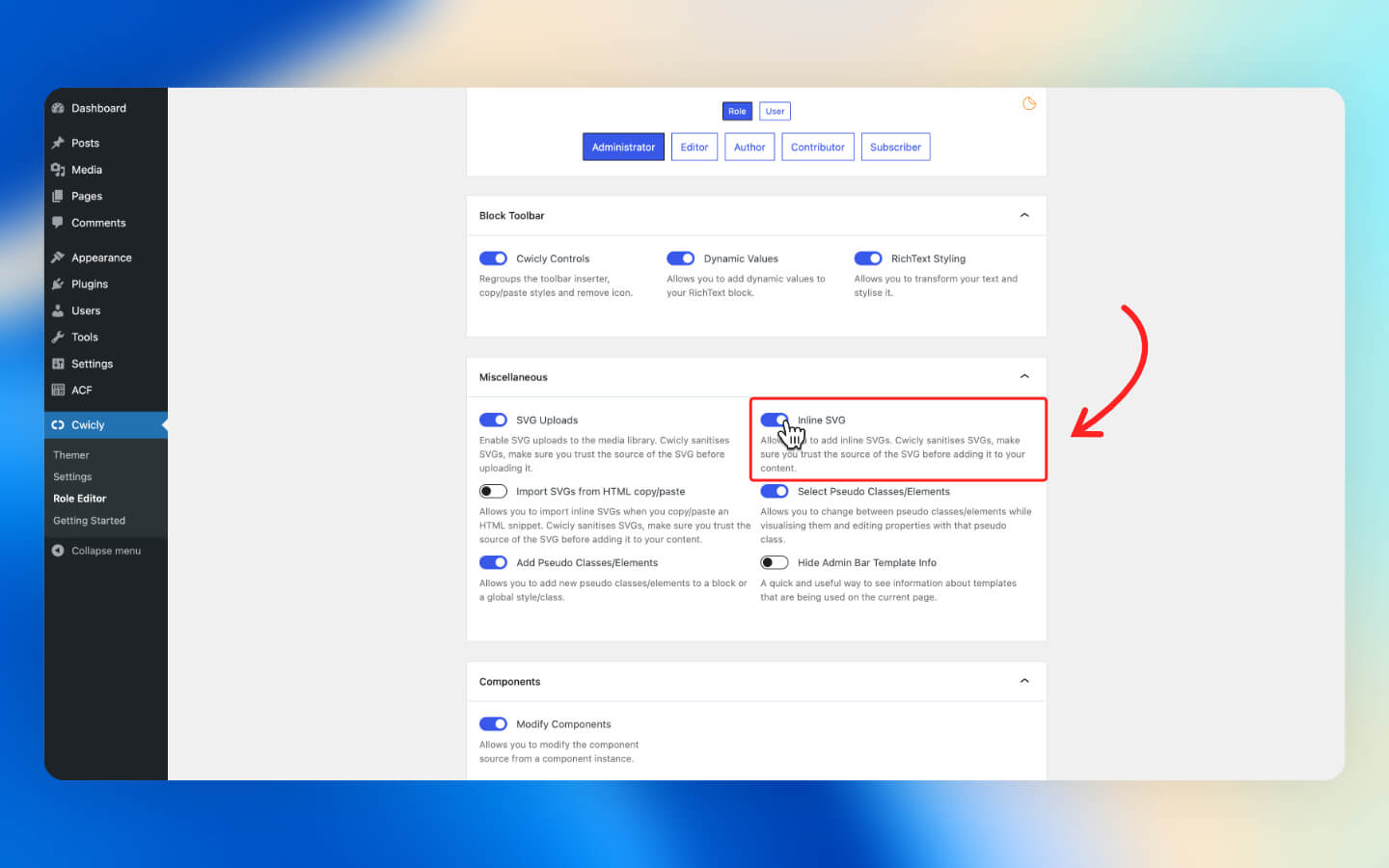Open Media via its sidebar icon
This screenshot has height=868, width=1389.
[58, 170]
